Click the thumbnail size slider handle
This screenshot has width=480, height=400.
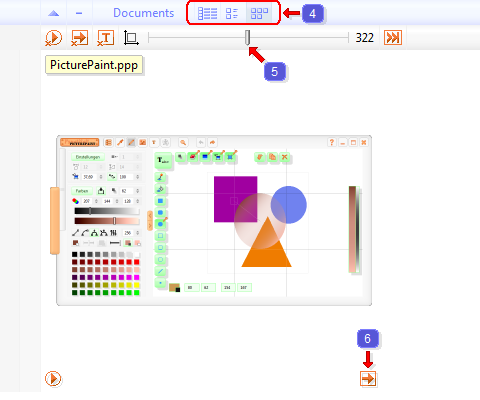coord(247,37)
